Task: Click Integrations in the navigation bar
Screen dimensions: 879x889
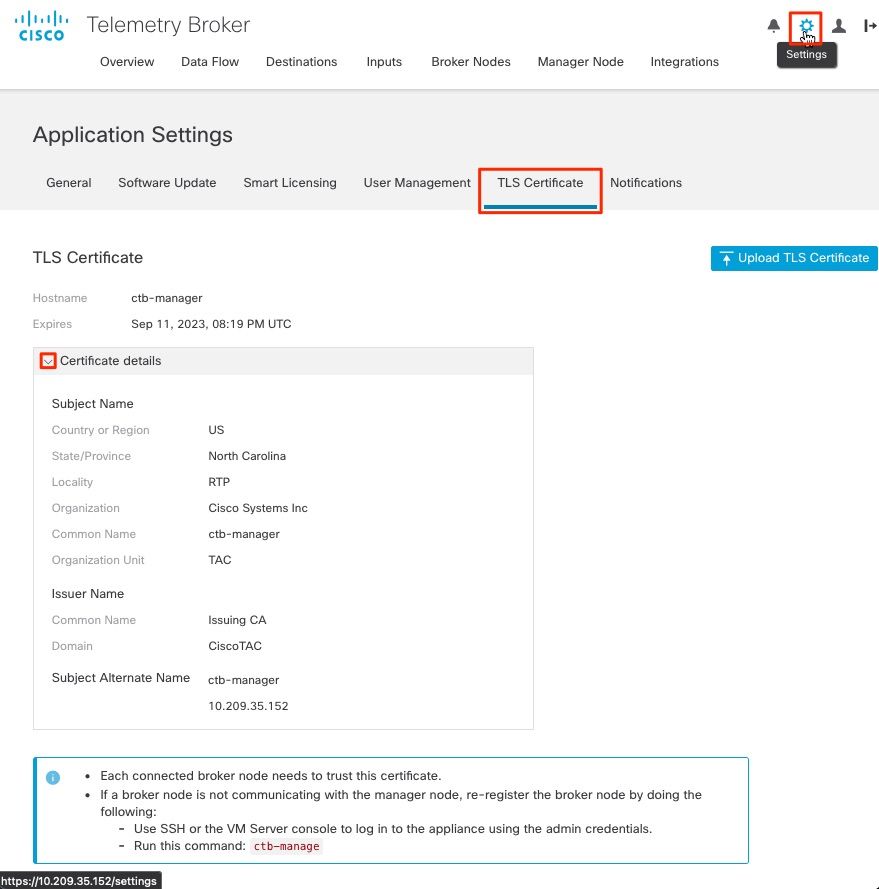Action: tap(685, 62)
